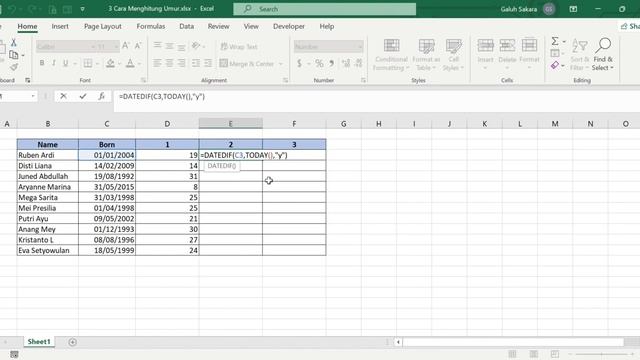
Task: Open the Developer tab
Action: [x=289, y=27]
